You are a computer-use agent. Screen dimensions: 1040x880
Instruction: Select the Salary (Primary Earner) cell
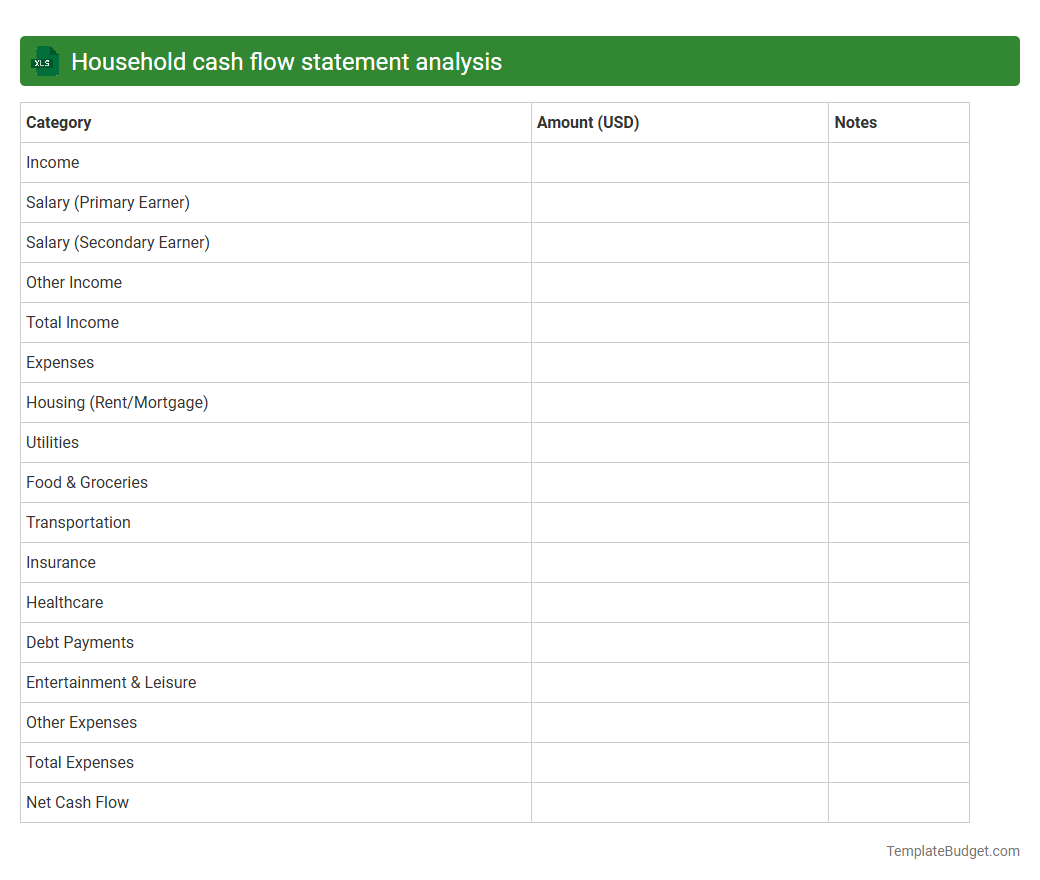[107, 202]
